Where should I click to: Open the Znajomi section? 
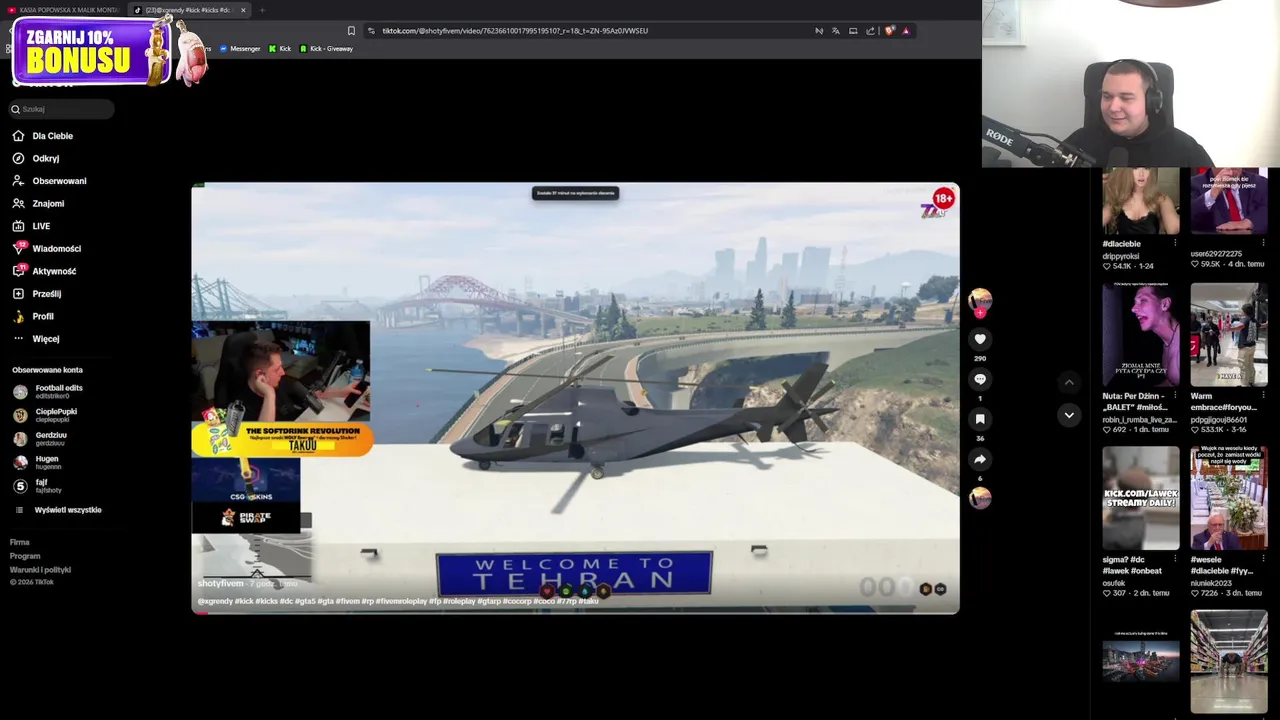pyautogui.click(x=39, y=203)
